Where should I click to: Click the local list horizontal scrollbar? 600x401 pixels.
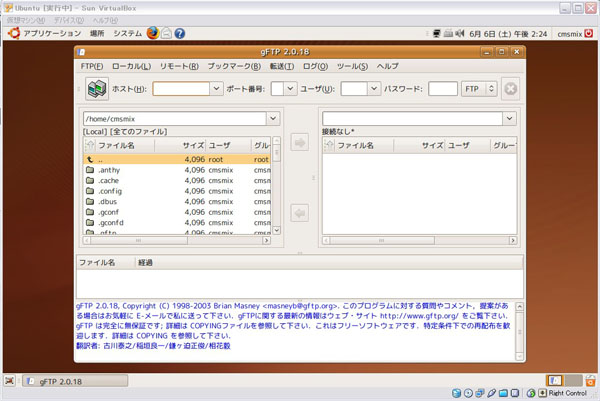click(x=177, y=240)
